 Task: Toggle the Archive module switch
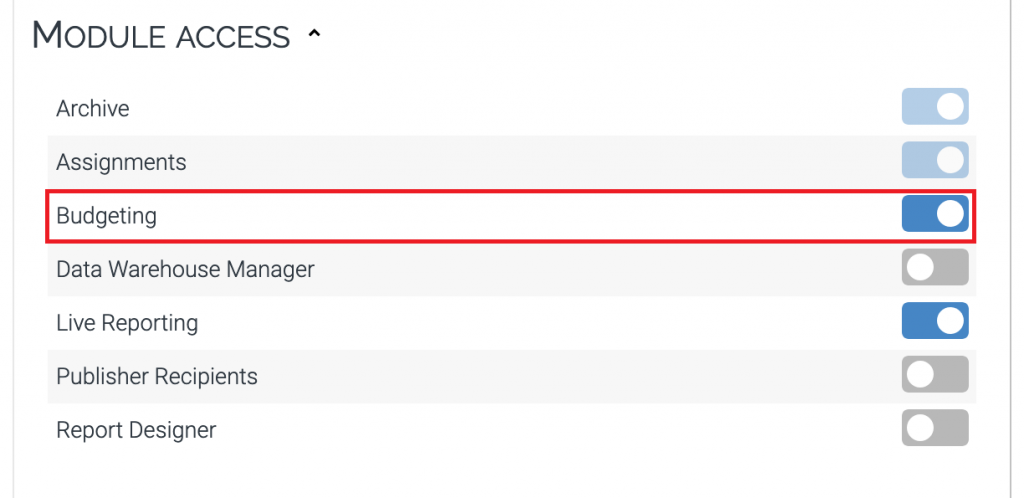tap(935, 106)
